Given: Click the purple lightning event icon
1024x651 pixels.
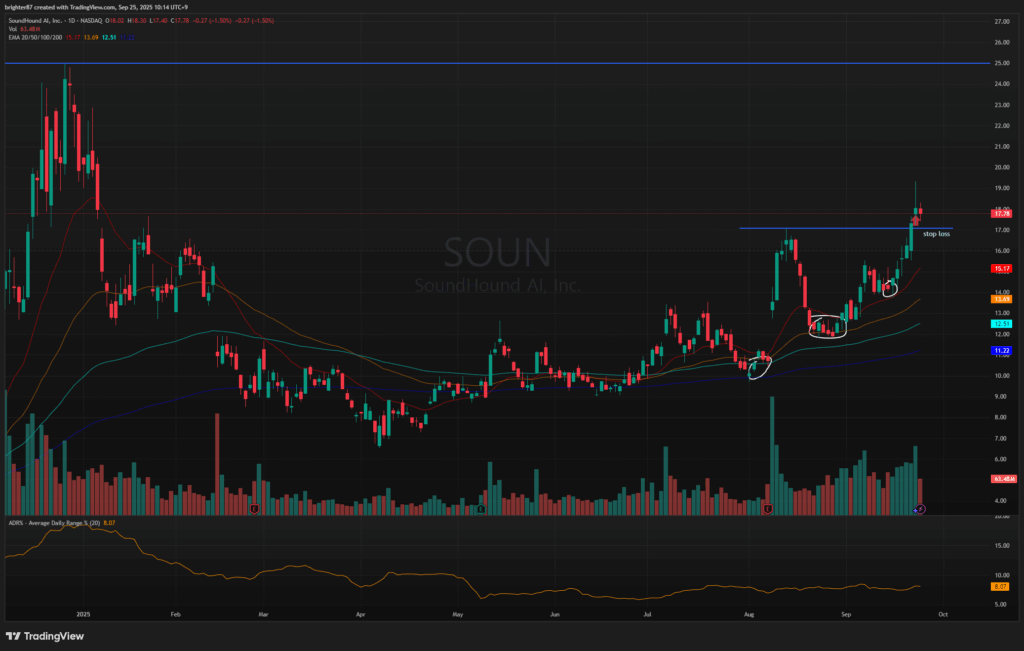Looking at the screenshot, I should (x=920, y=509).
